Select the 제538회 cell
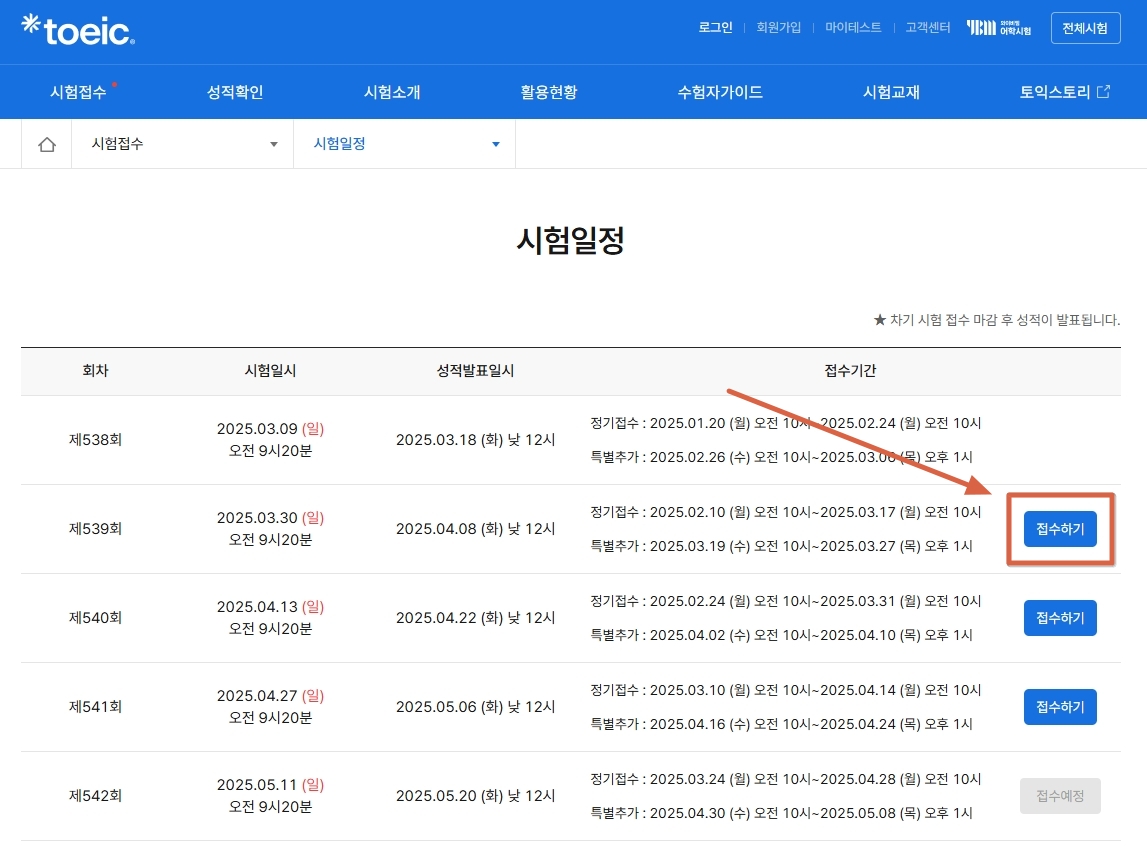 coord(95,440)
